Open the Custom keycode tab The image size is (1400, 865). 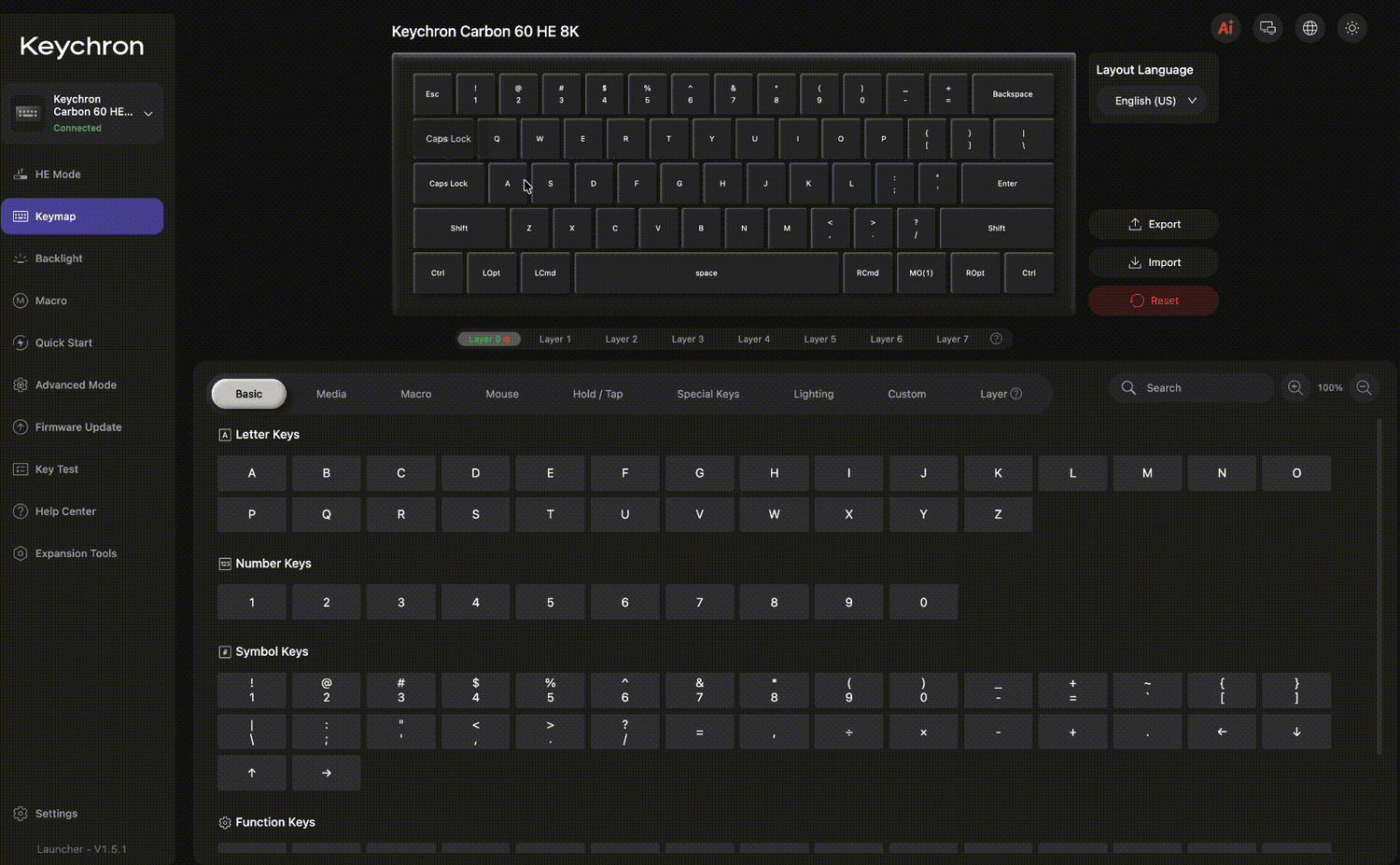[907, 394]
